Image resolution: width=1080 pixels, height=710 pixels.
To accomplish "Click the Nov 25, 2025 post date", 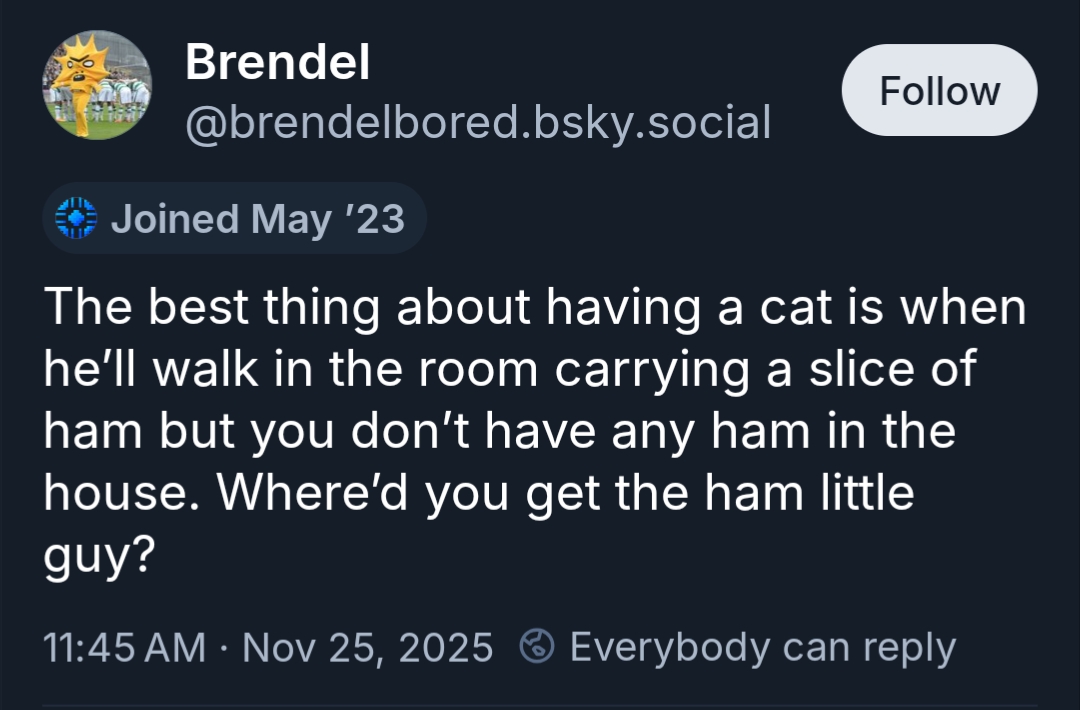I will (x=368, y=647).
